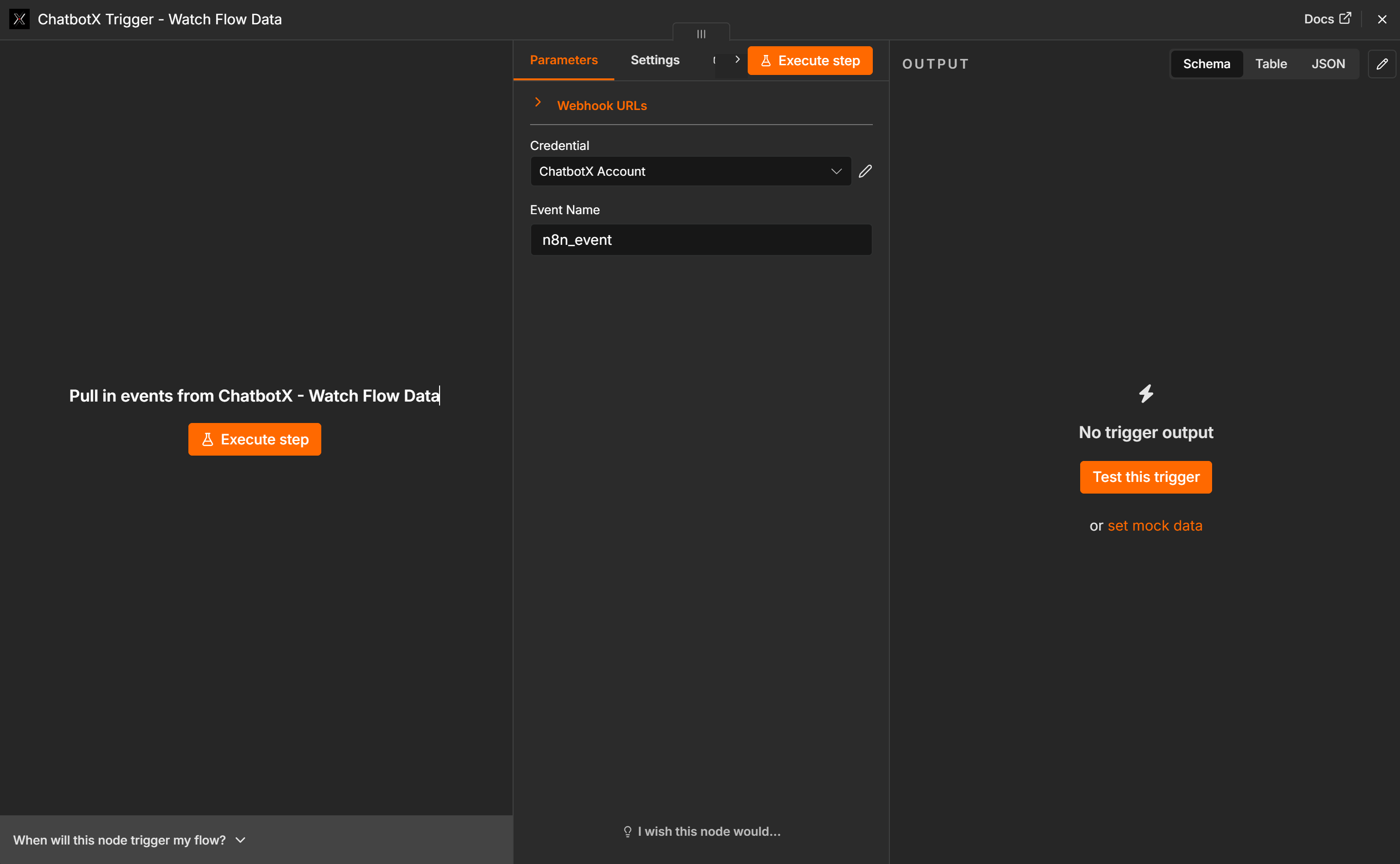Image resolution: width=1400 pixels, height=864 pixels.
Task: Click Execute step below Pull in events text
Action: pyautogui.click(x=254, y=440)
